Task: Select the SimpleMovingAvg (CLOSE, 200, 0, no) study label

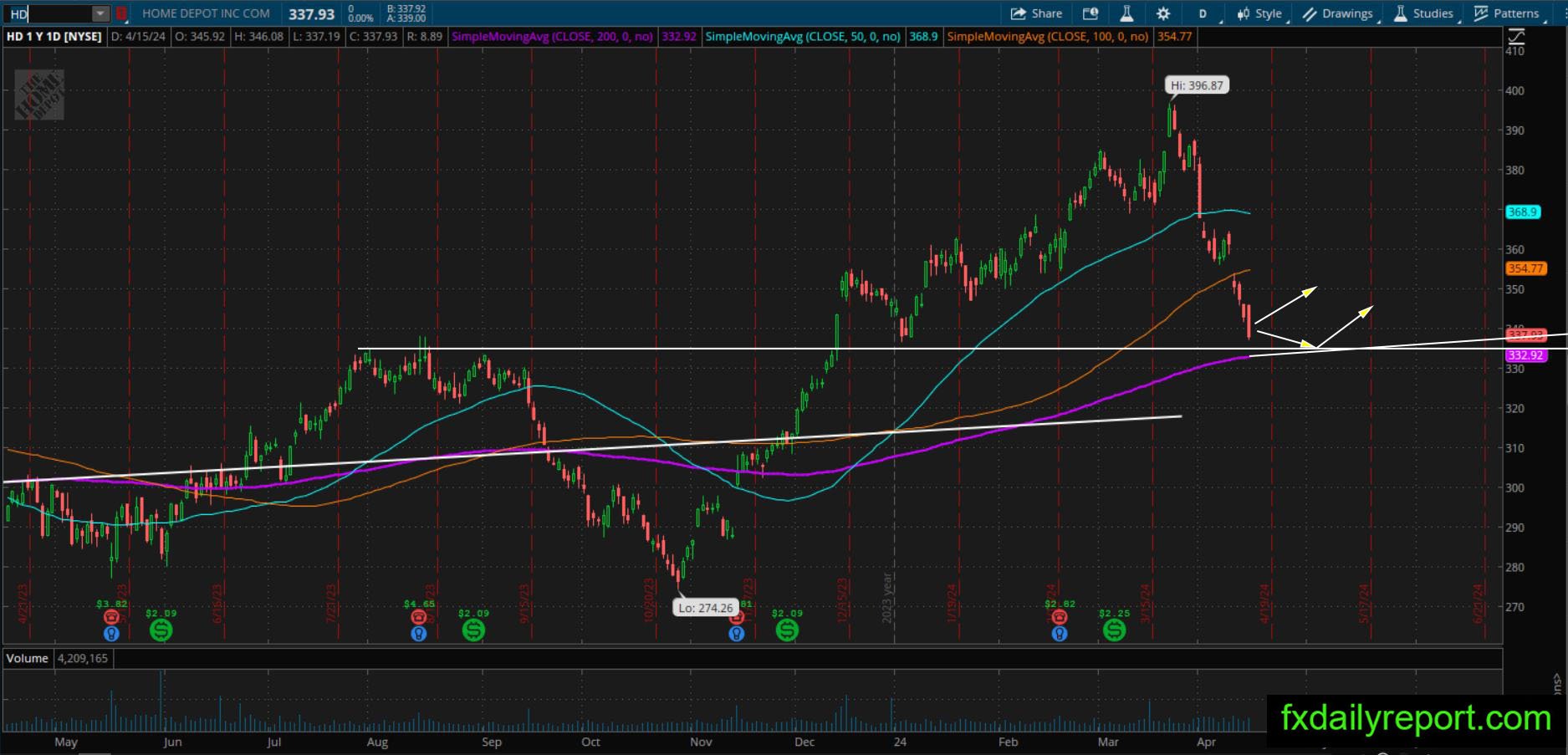Action: tap(552, 37)
